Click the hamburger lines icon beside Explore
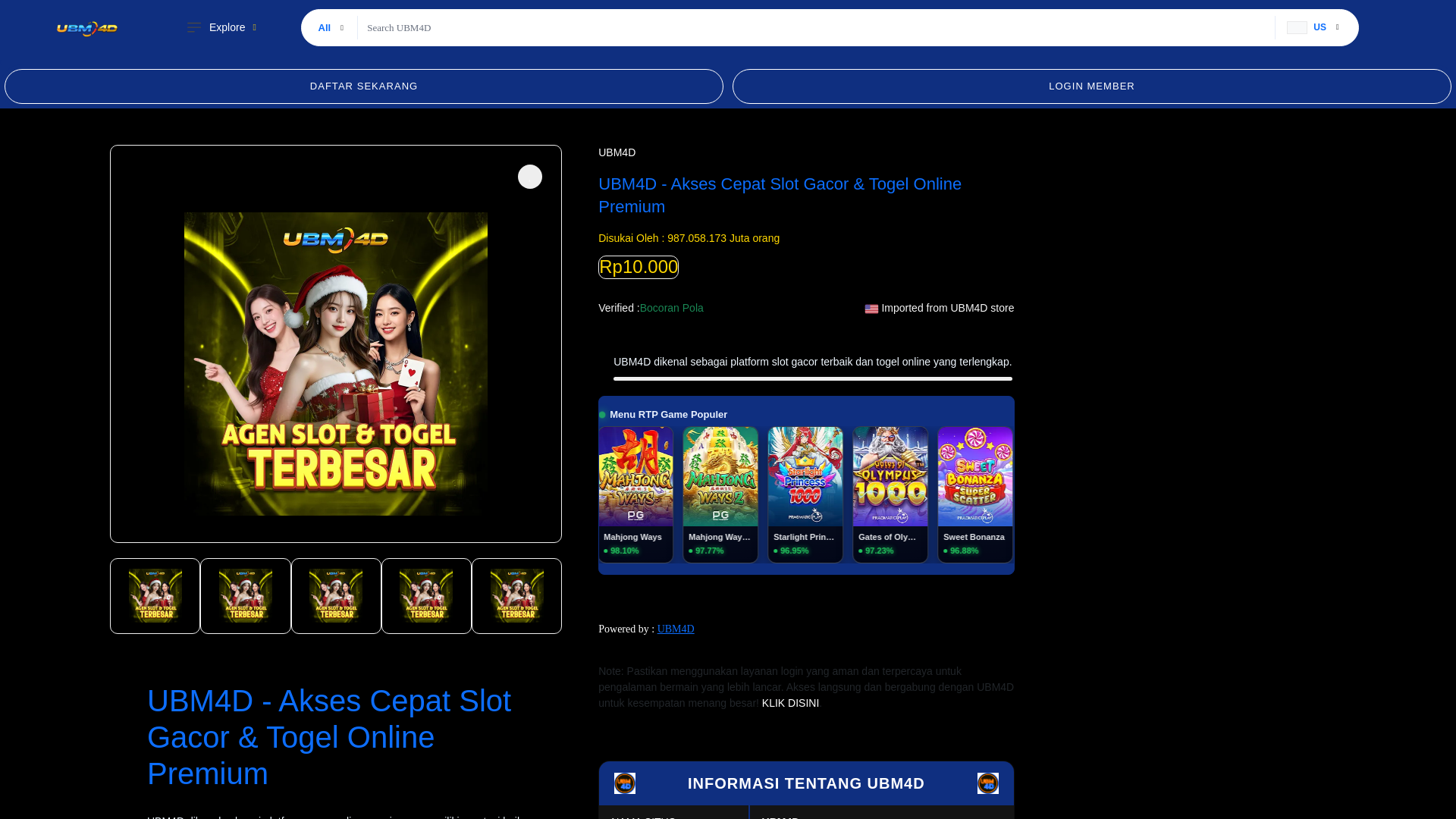The image size is (1456, 819). 194,27
